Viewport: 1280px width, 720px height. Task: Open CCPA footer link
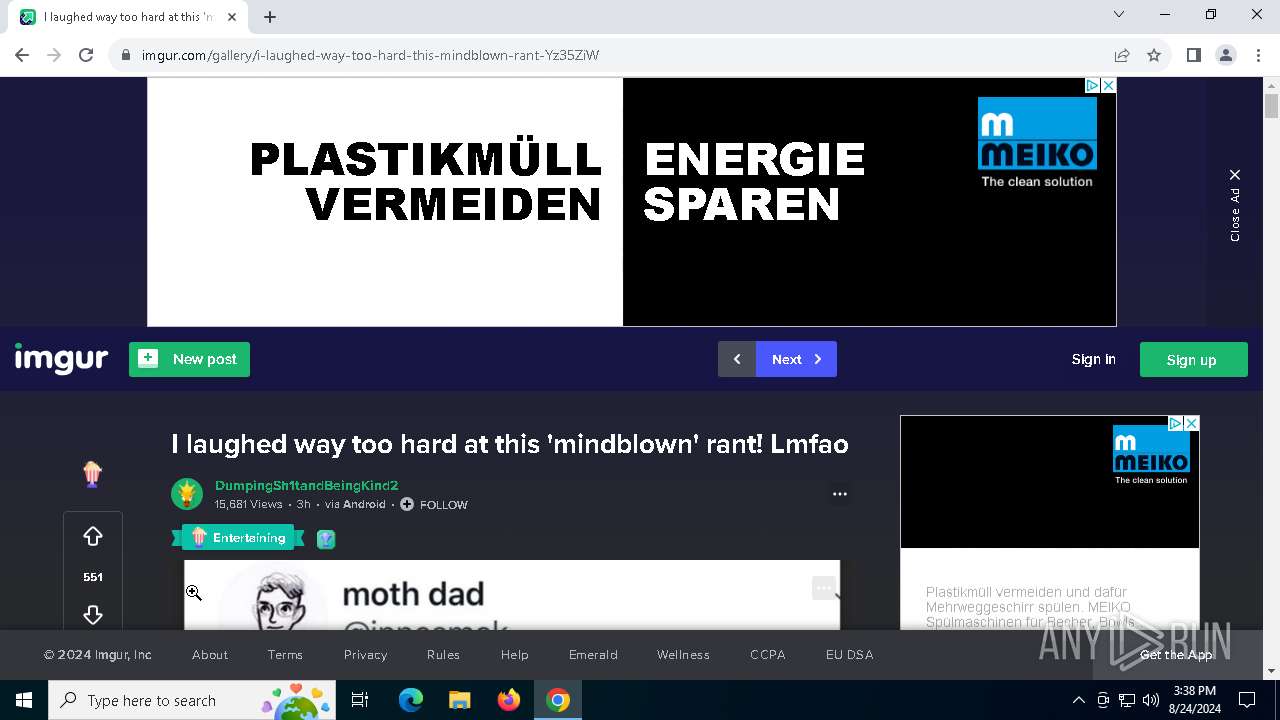coord(768,654)
